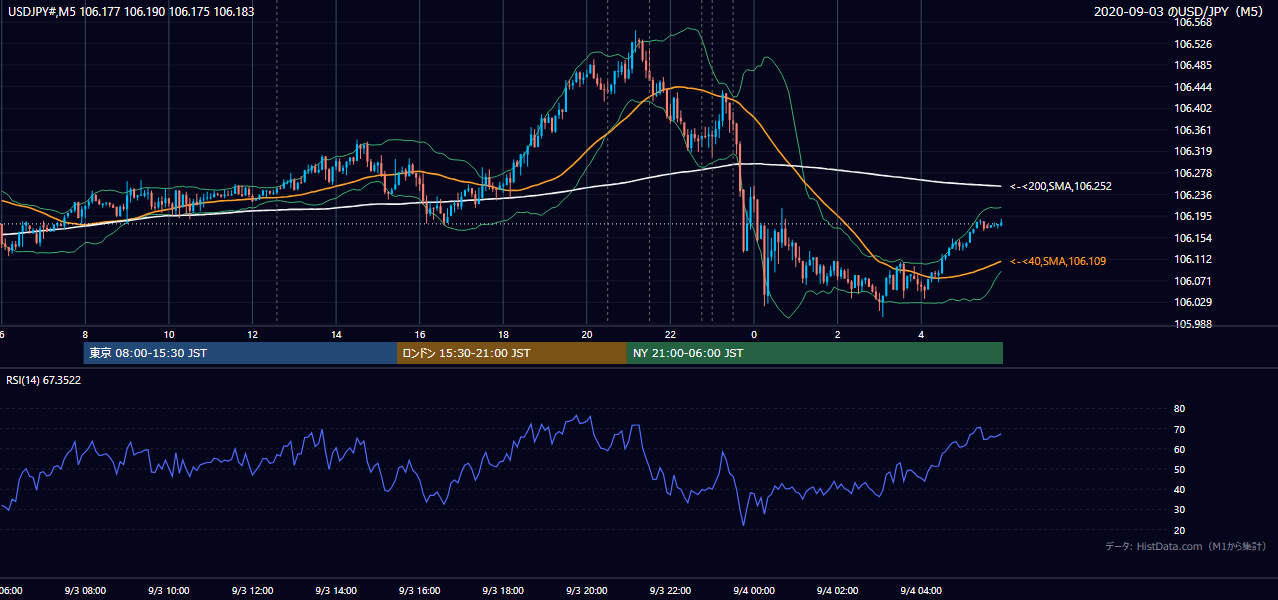Click the date label 9/4 04:00
1278x600 pixels.
(x=921, y=591)
